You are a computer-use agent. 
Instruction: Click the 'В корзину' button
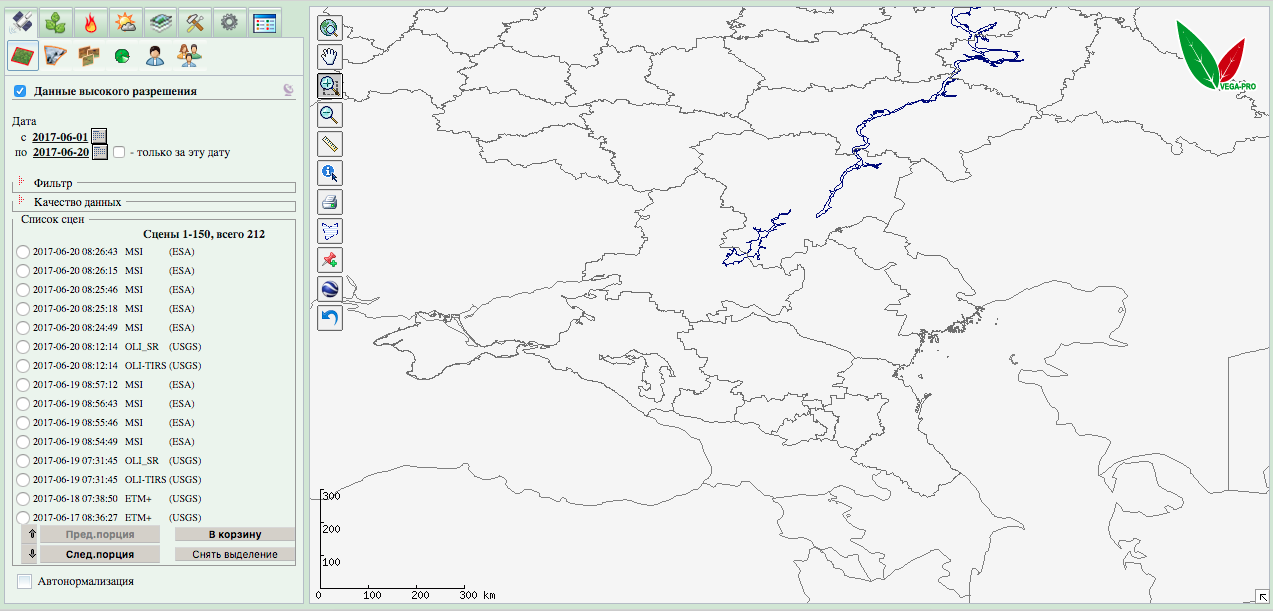click(x=235, y=534)
